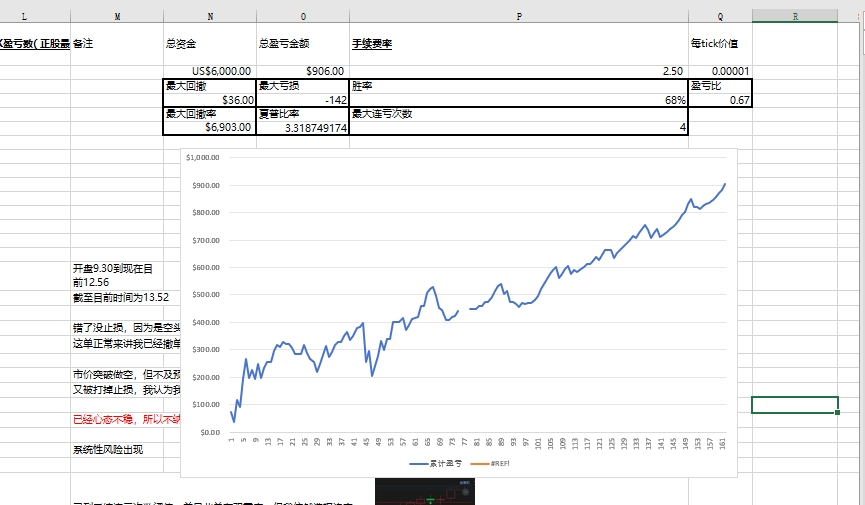This screenshot has width=865, height=505.
Task: Click the $6,903.00 max drawdown rate cell
Action: pos(210,127)
